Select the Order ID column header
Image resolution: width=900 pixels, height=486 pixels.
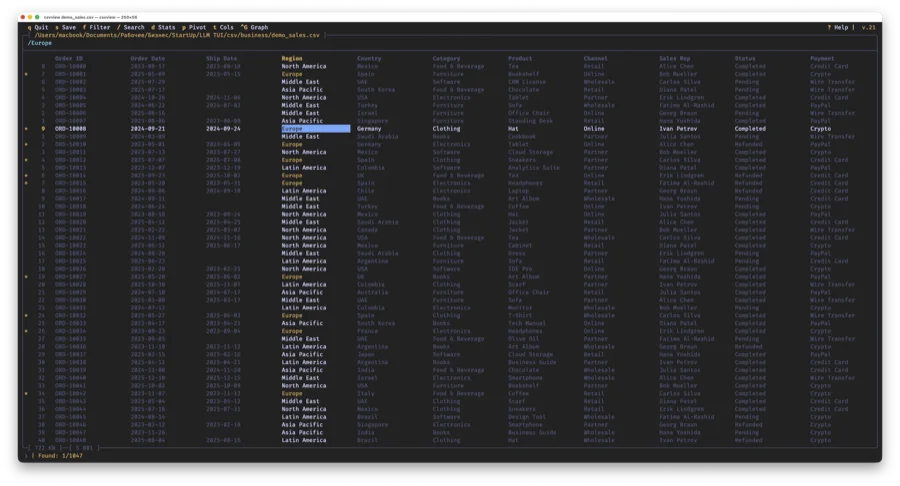(x=69, y=59)
